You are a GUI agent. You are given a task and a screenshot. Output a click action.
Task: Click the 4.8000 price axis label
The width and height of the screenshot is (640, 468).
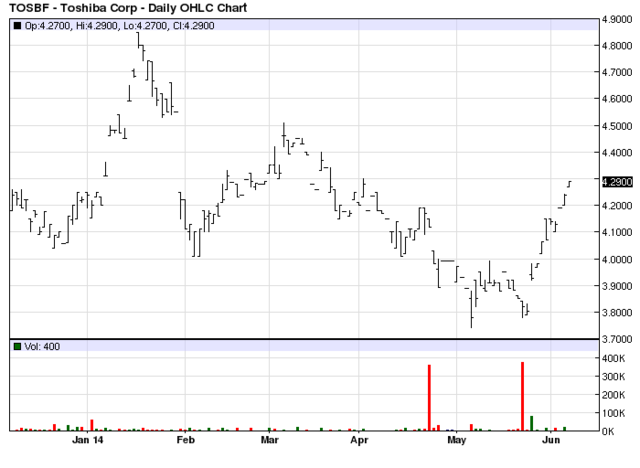click(617, 46)
